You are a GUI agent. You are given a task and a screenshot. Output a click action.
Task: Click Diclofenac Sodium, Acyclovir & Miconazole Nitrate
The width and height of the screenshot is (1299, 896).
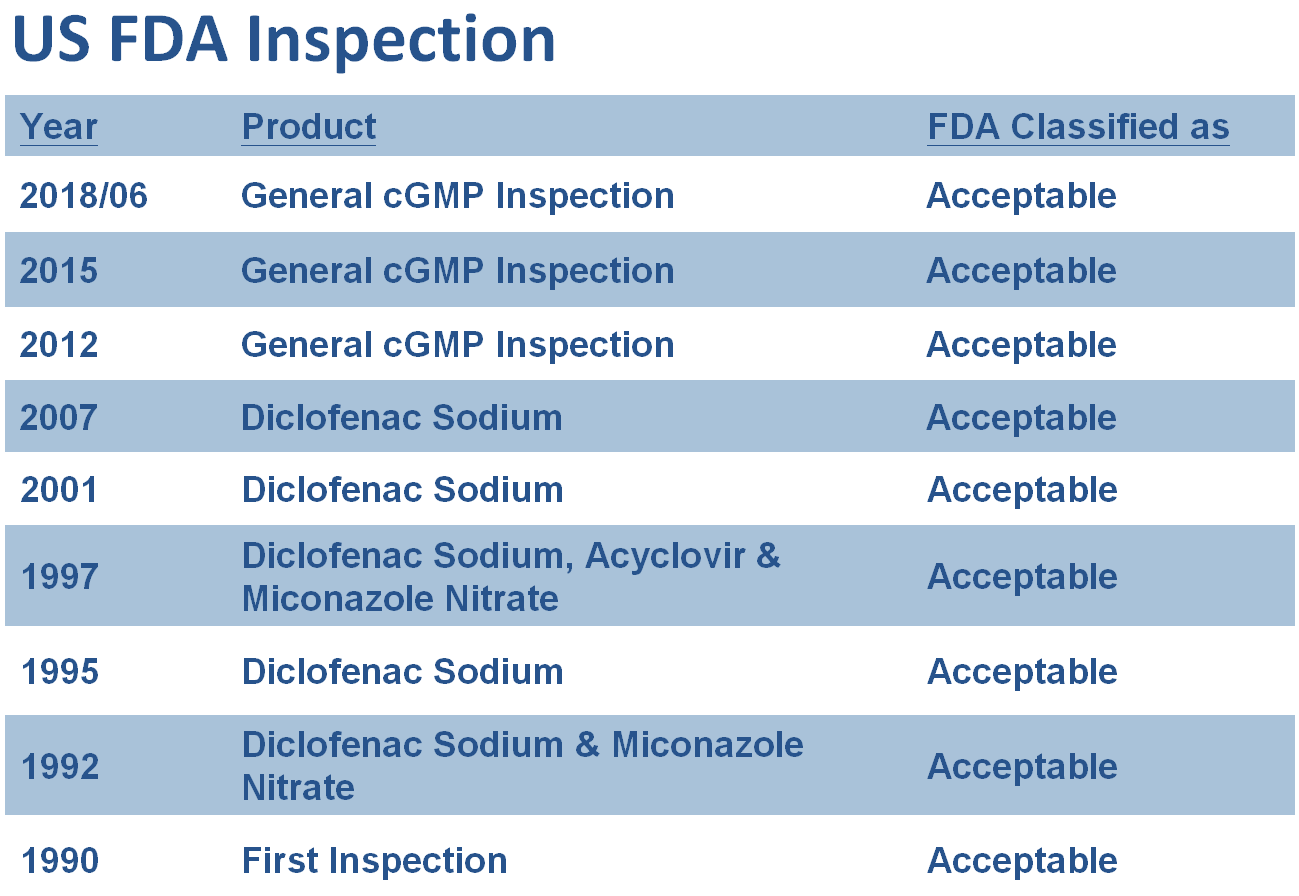click(511, 577)
